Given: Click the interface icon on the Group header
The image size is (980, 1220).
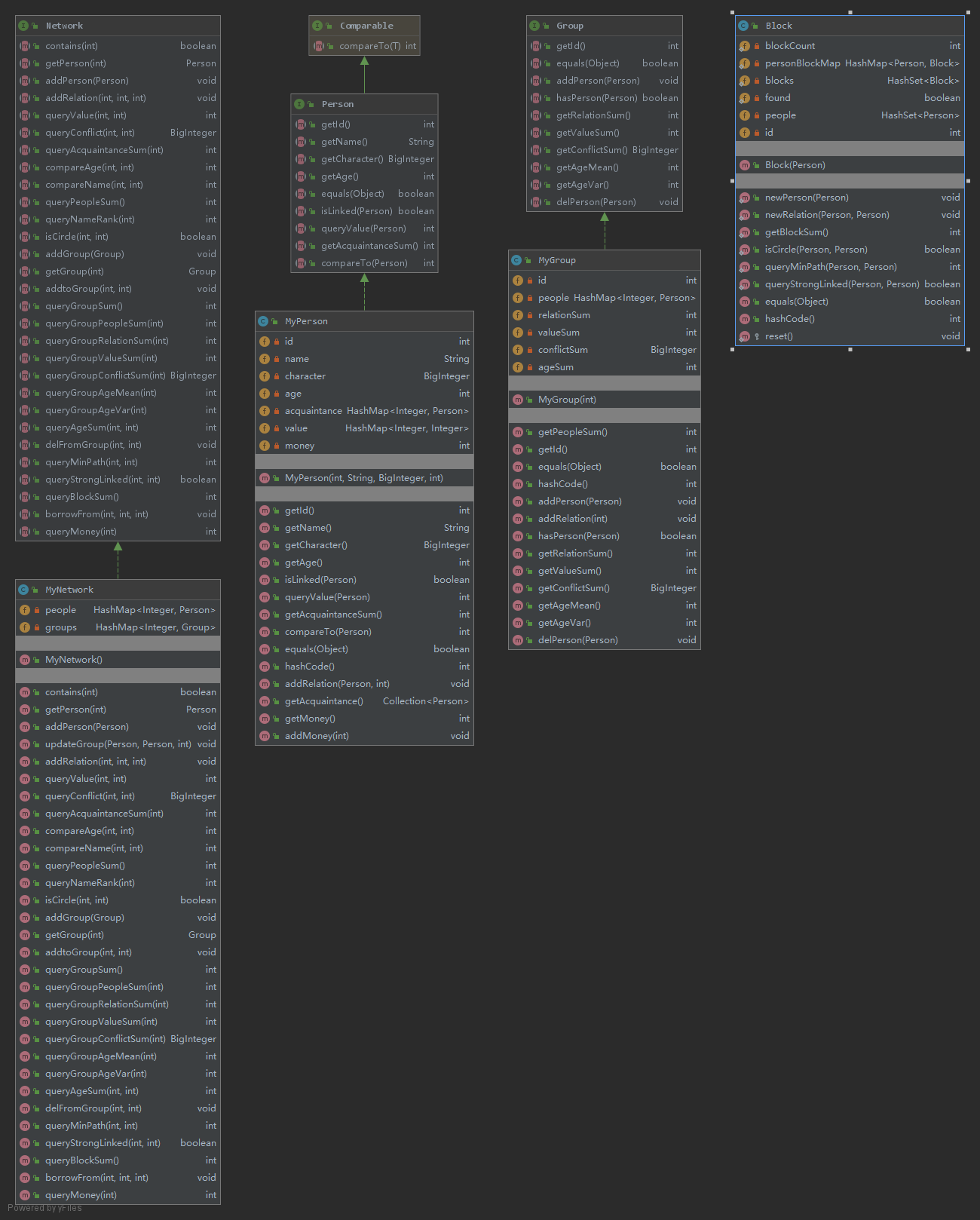Looking at the screenshot, I should pos(534,26).
